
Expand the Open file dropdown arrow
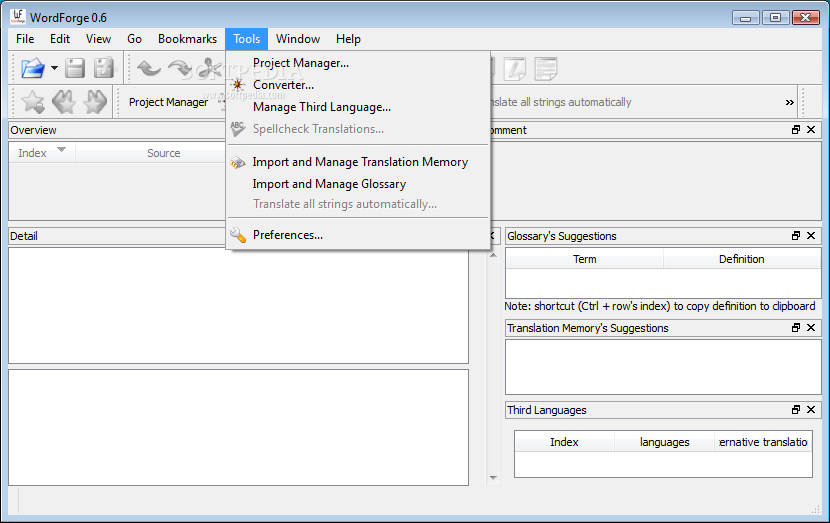[x=54, y=68]
